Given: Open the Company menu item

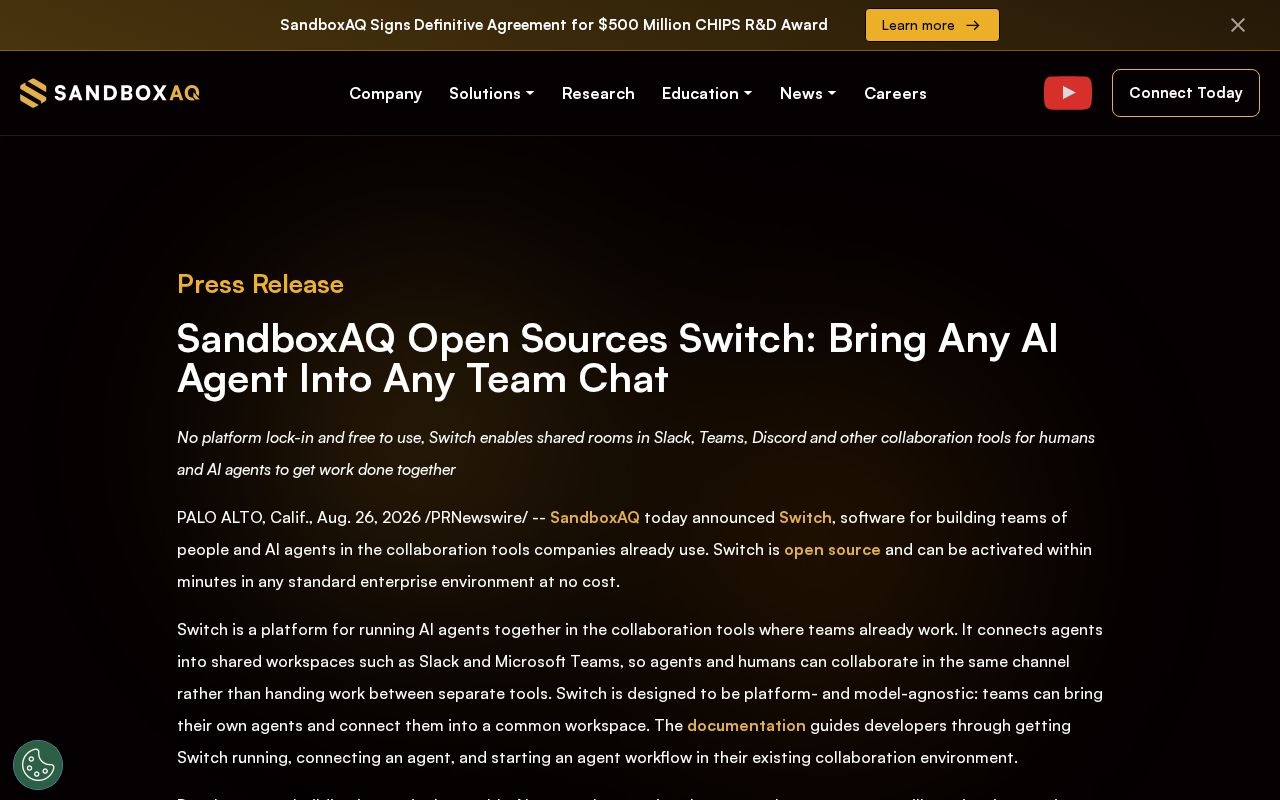Looking at the screenshot, I should [385, 93].
